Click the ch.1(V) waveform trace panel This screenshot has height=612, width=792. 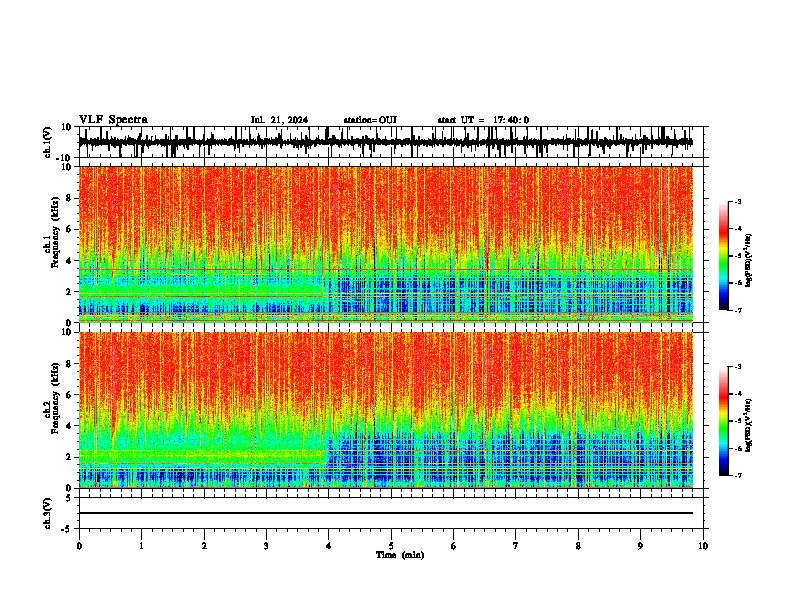click(391, 142)
